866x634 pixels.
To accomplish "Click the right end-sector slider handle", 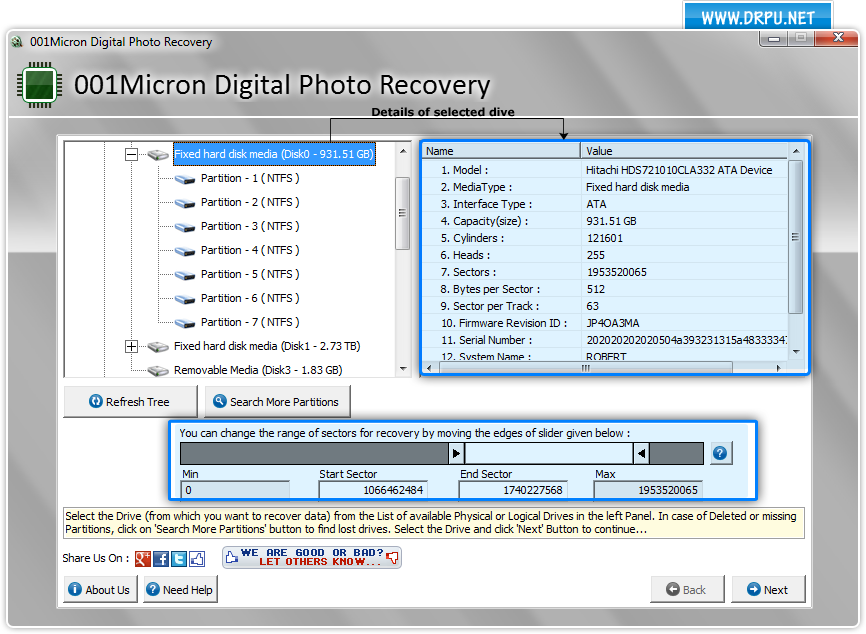I will [x=641, y=453].
